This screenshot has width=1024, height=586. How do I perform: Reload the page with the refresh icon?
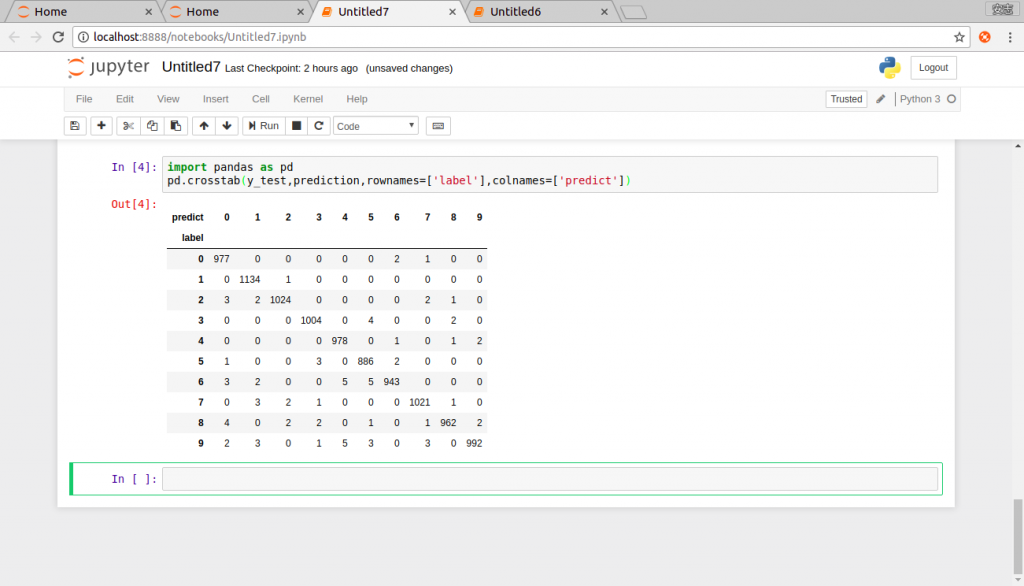tap(58, 37)
